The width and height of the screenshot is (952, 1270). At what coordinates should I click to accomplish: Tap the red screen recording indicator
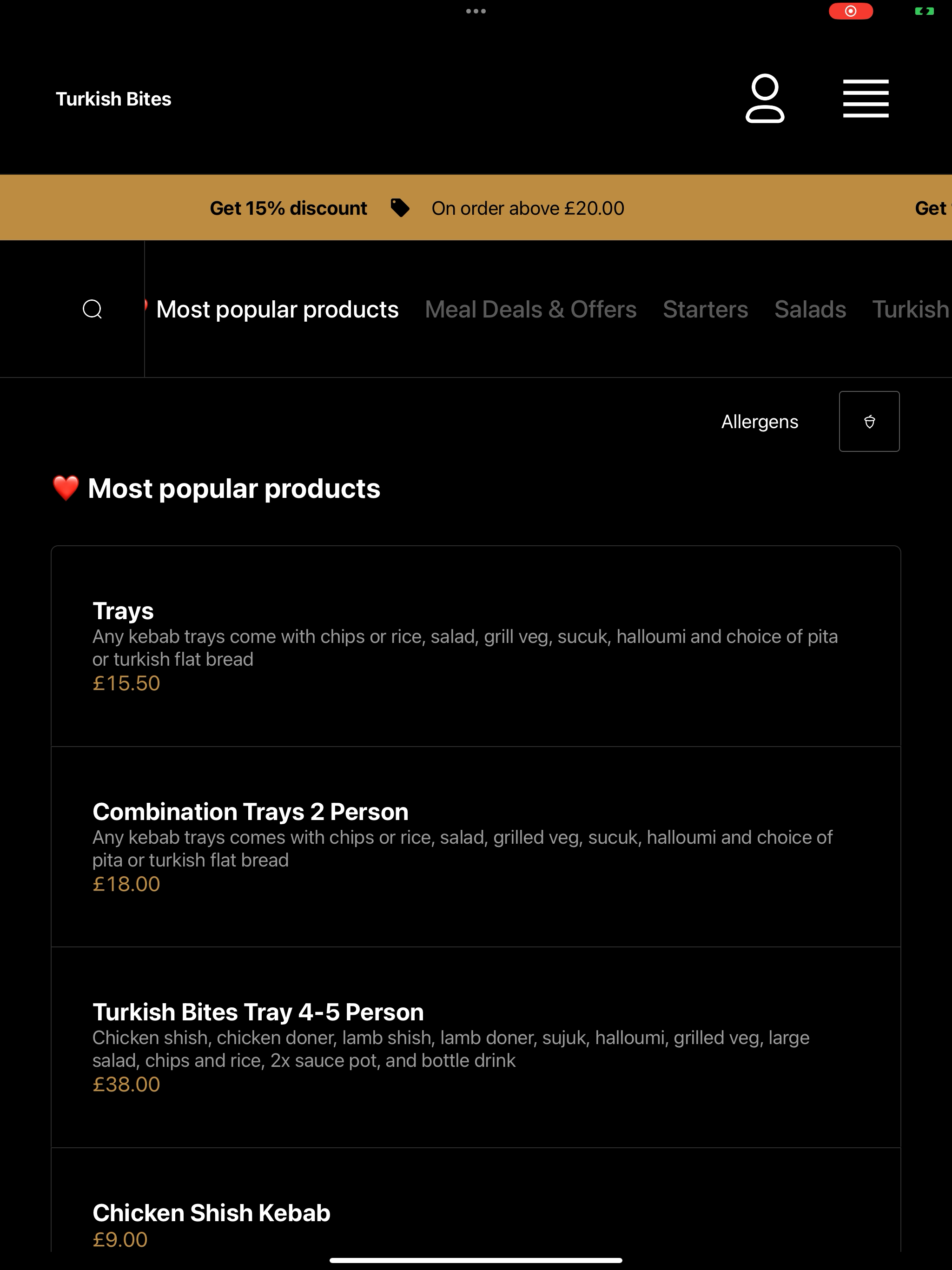pos(850,11)
